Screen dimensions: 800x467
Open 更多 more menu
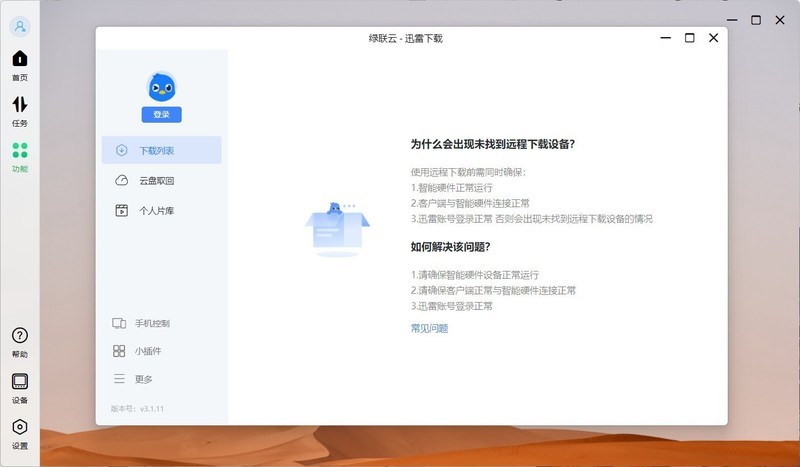point(133,379)
